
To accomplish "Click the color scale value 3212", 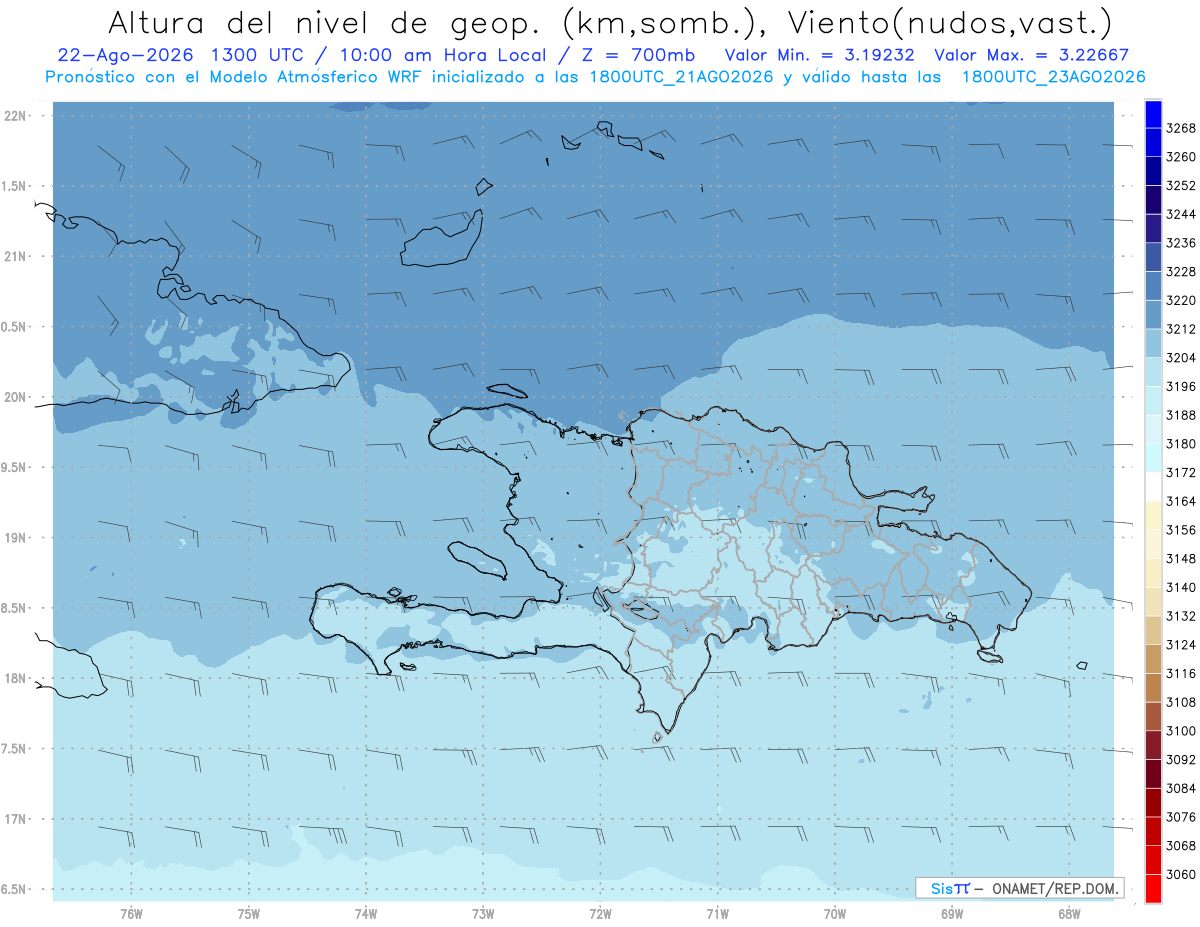I will coord(1181,329).
